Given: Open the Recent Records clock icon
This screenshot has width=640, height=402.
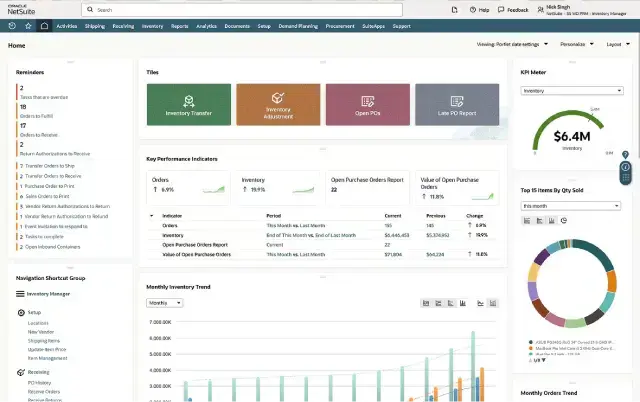Looking at the screenshot, I should pos(14,25).
